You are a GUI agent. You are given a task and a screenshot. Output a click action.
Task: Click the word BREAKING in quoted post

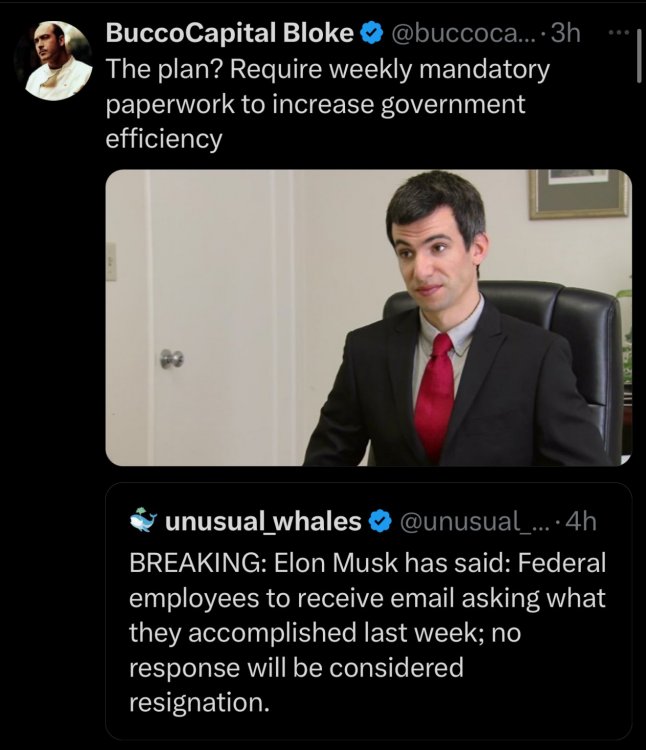(192, 562)
